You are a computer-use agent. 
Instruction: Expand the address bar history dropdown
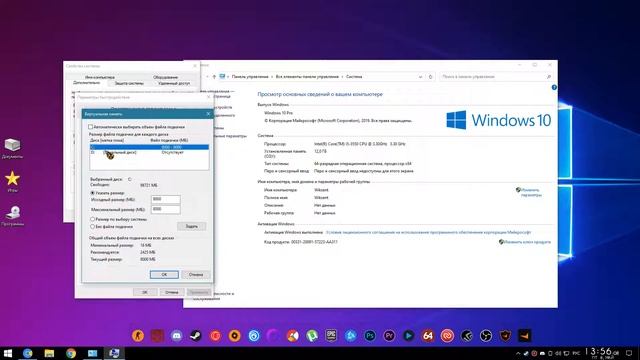(x=420, y=77)
